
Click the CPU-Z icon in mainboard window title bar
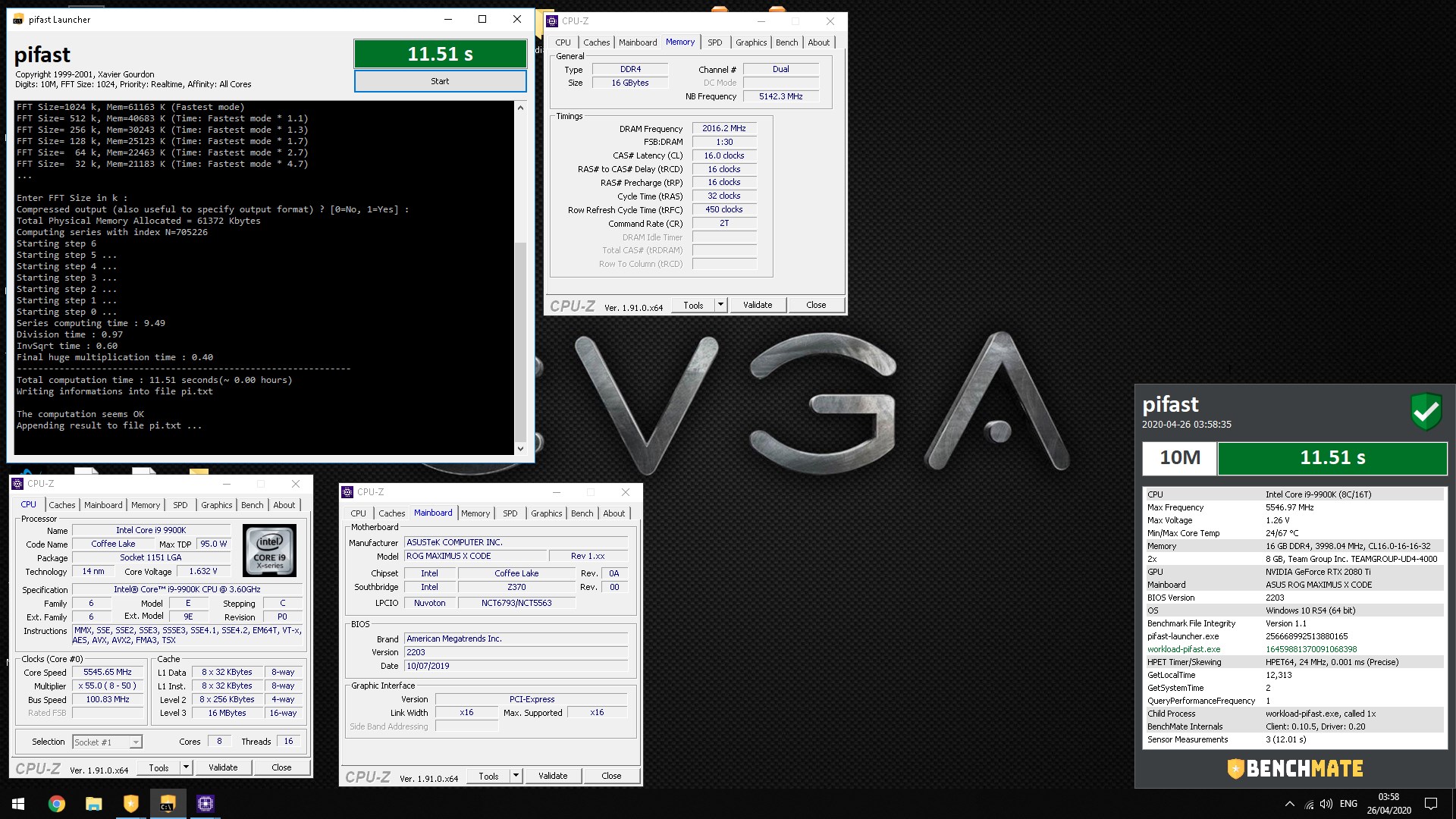pos(347,492)
